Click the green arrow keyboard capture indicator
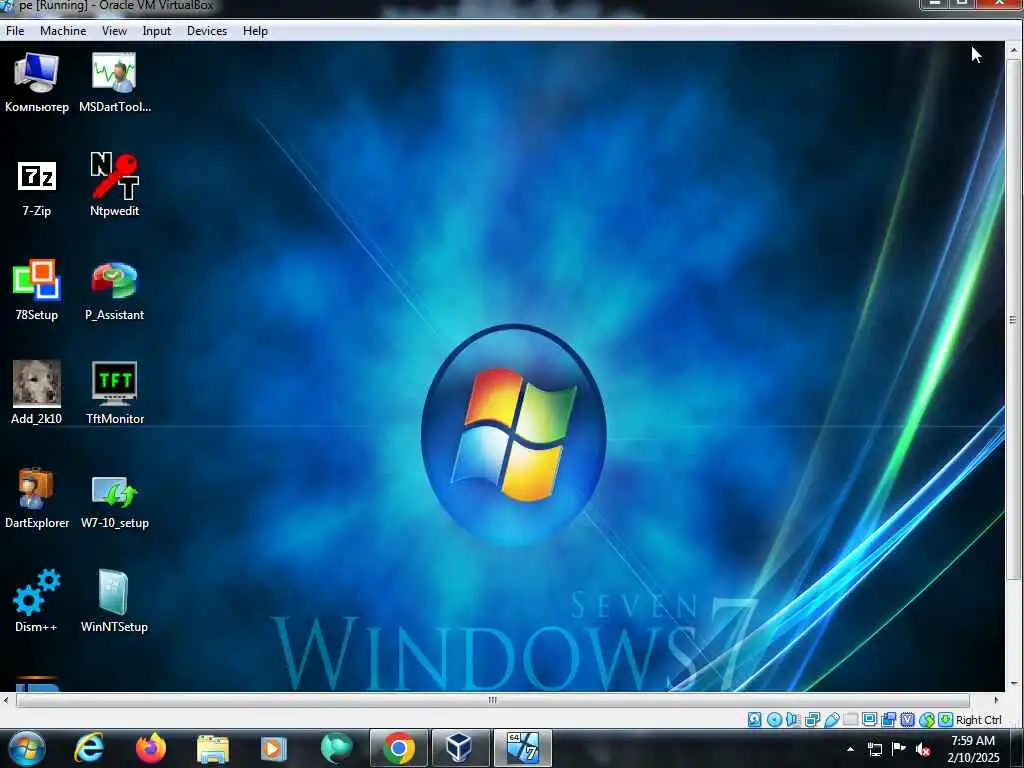This screenshot has height=768, width=1024. click(945, 720)
